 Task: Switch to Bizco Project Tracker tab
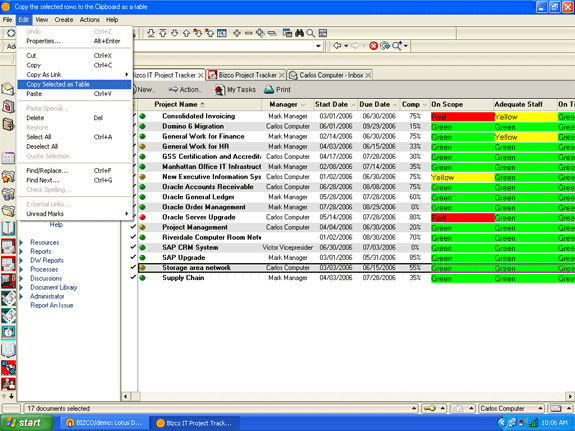(246, 75)
